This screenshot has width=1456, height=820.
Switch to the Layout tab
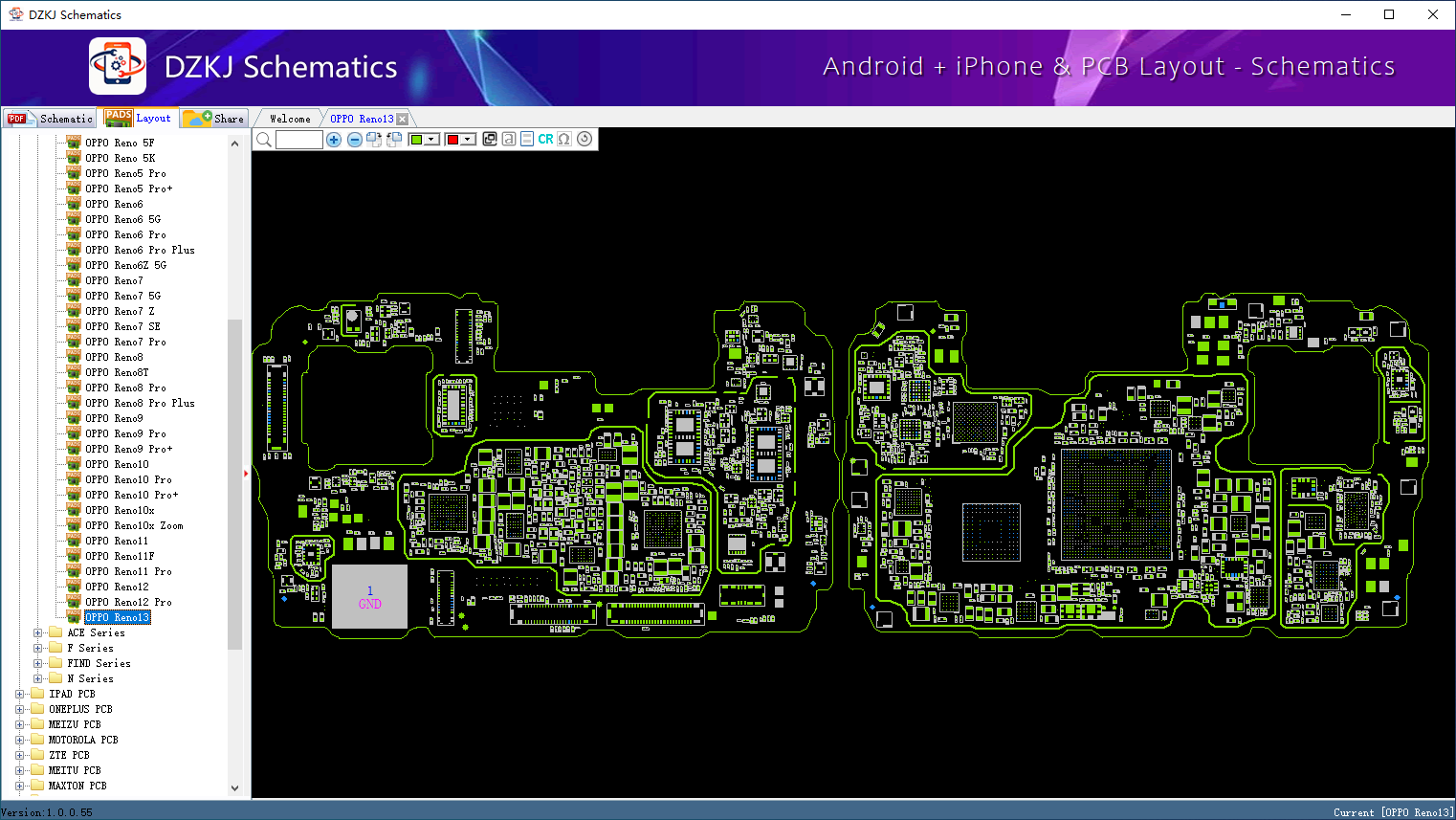(x=139, y=118)
